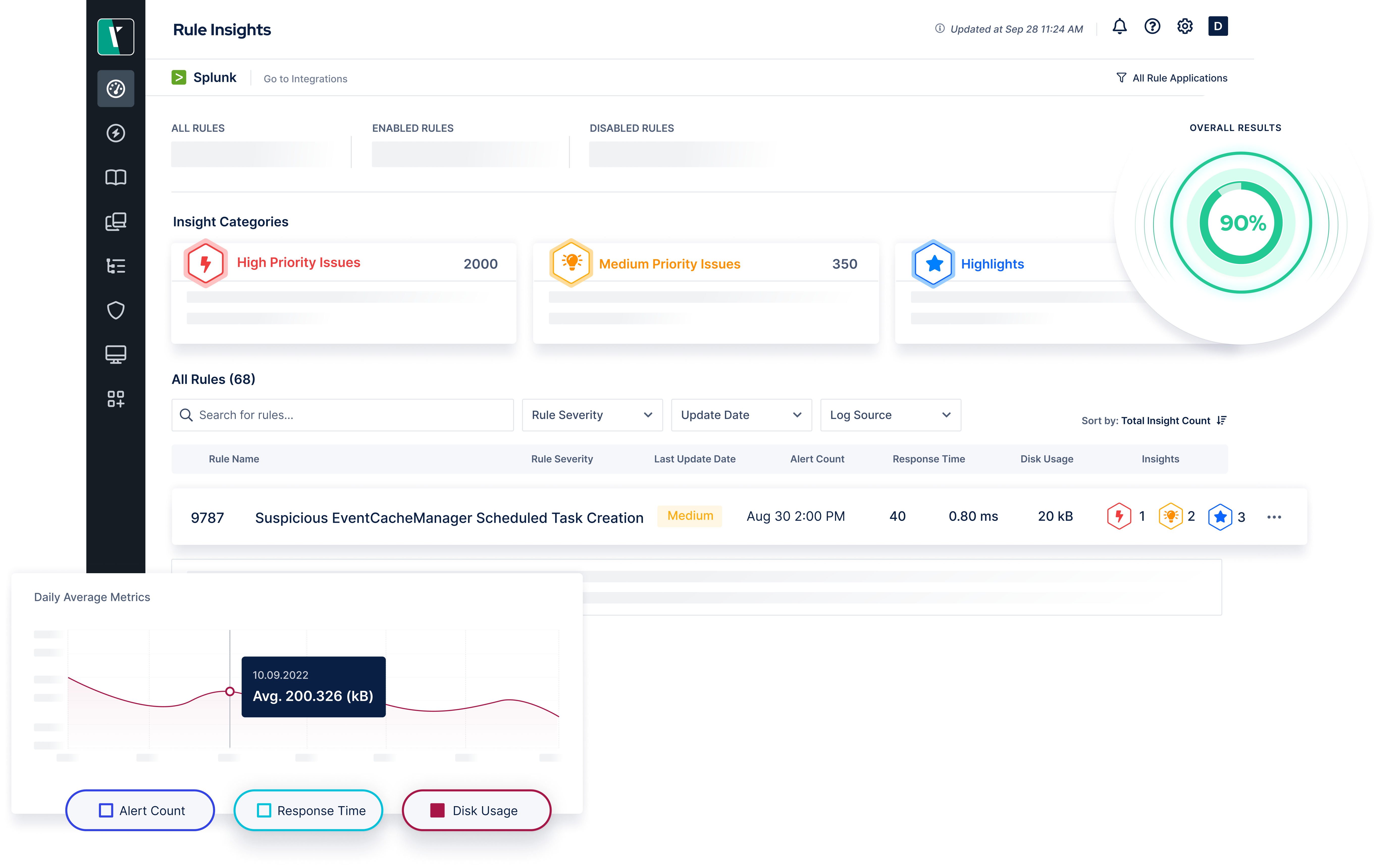Click the All Rules (68) heading
This screenshot has width=1377, height=868.
[x=213, y=379]
